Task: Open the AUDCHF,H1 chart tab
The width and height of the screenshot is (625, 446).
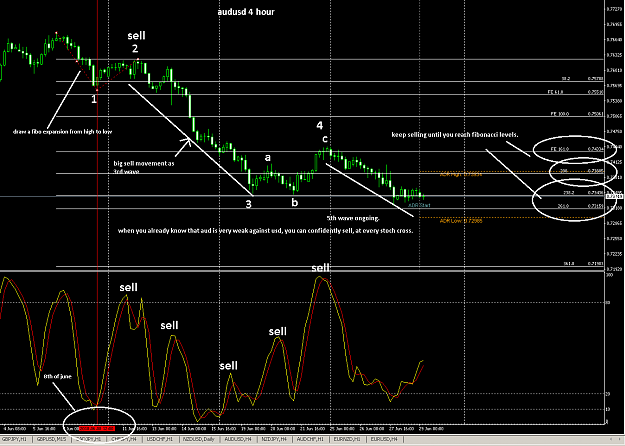Action: pos(310,439)
